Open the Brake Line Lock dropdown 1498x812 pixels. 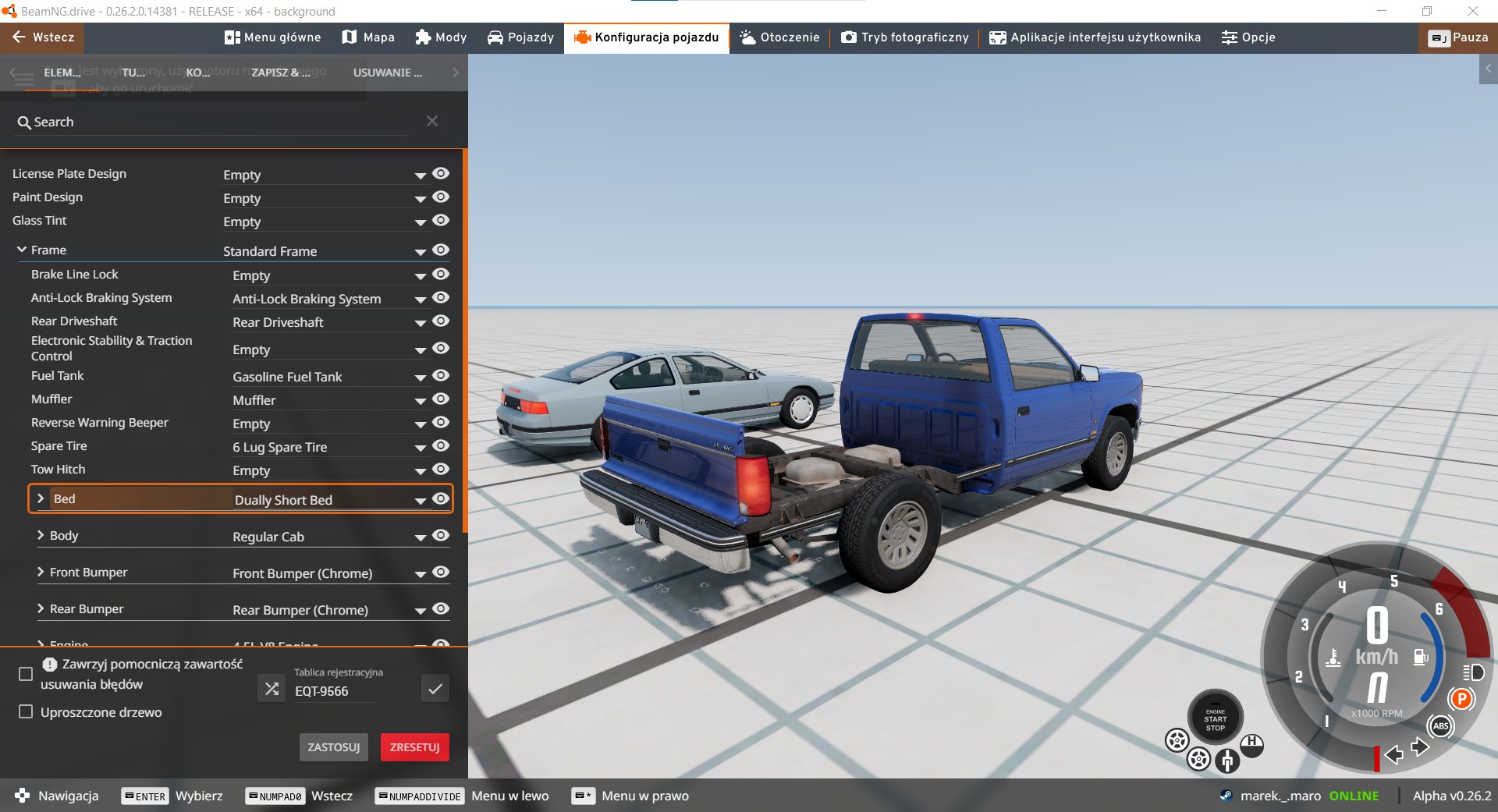tap(329, 275)
